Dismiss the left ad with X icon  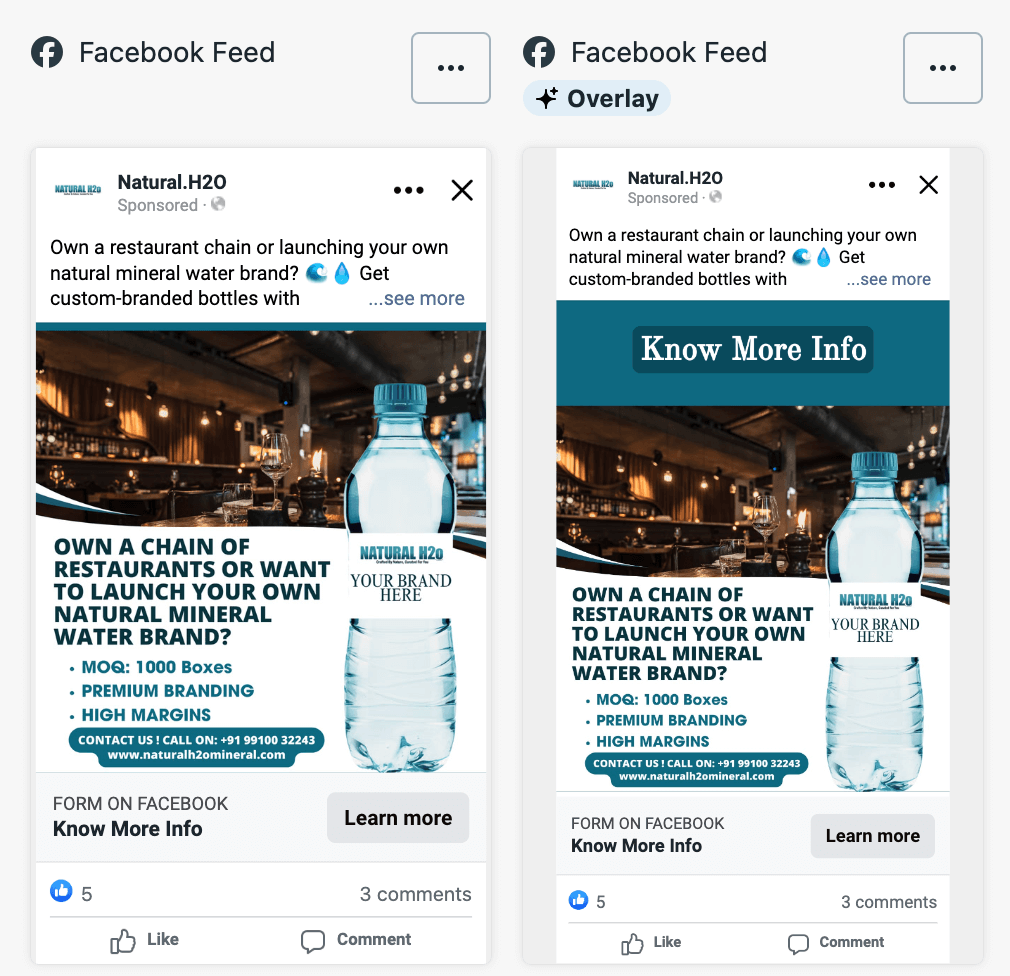[462, 190]
